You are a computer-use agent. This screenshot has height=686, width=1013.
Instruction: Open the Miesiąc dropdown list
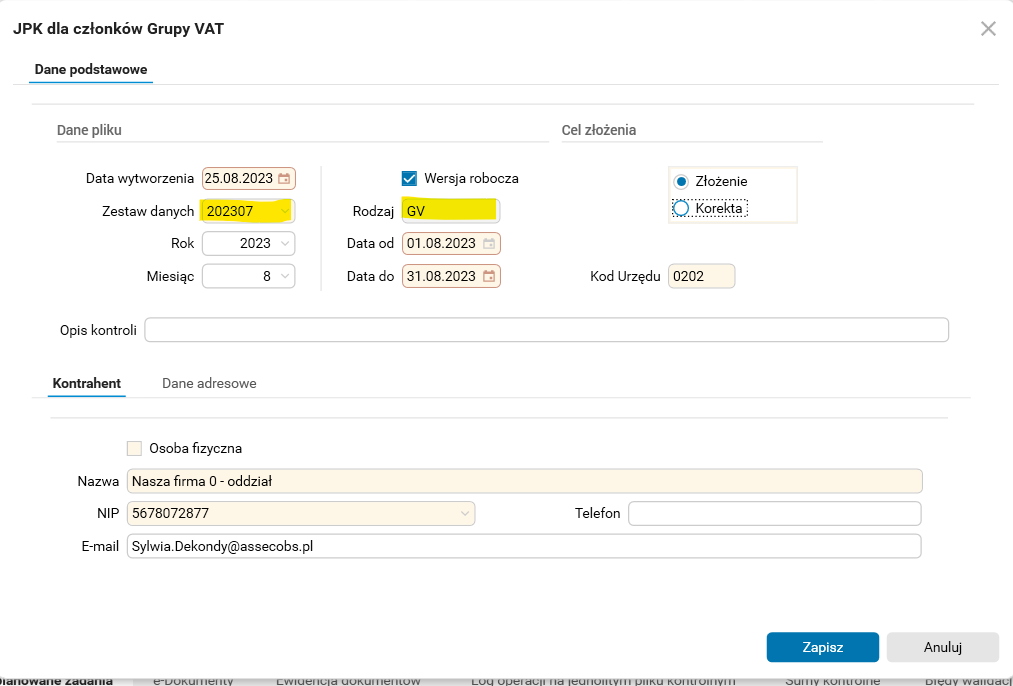pyautogui.click(x=285, y=276)
